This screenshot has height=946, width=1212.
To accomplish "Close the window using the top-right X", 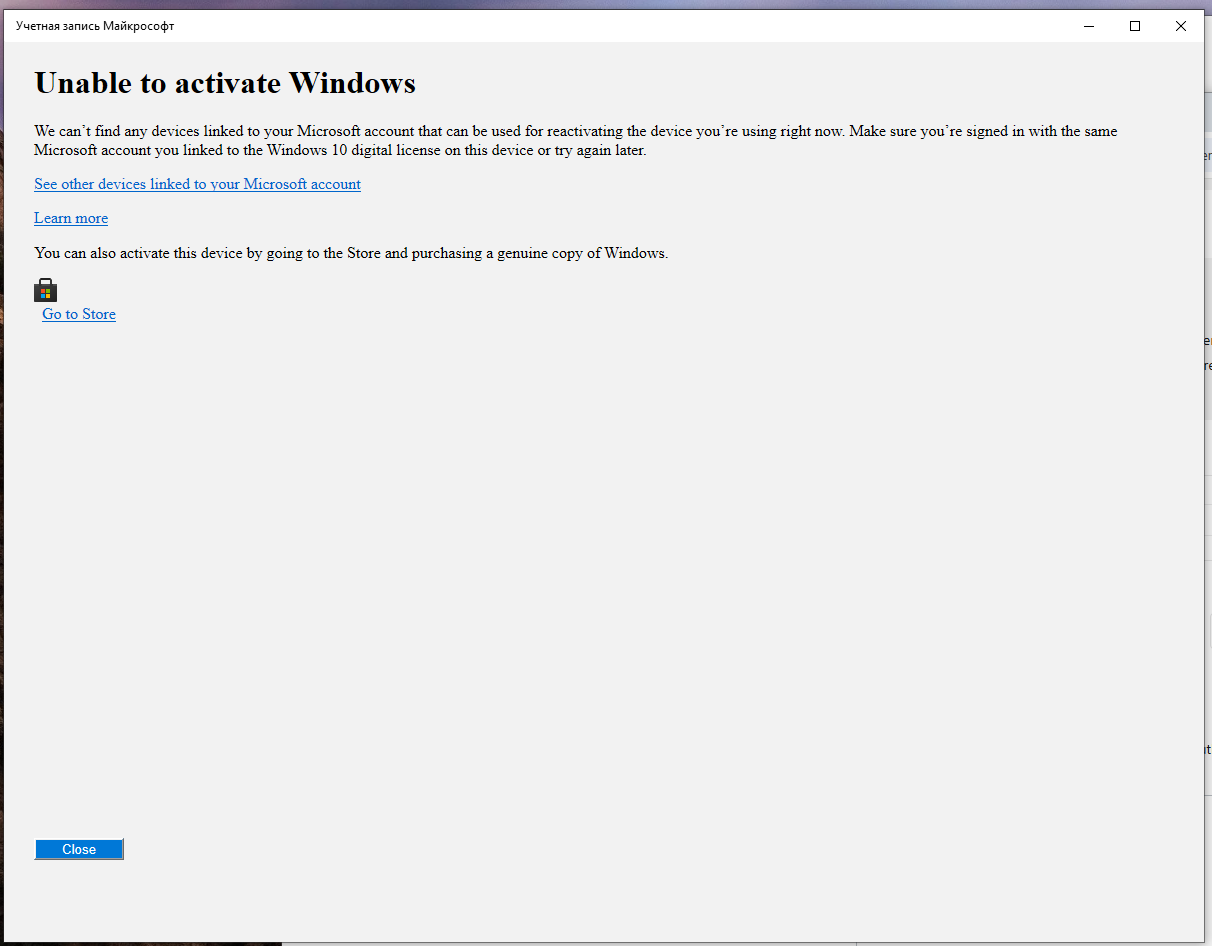I will point(1181,26).
